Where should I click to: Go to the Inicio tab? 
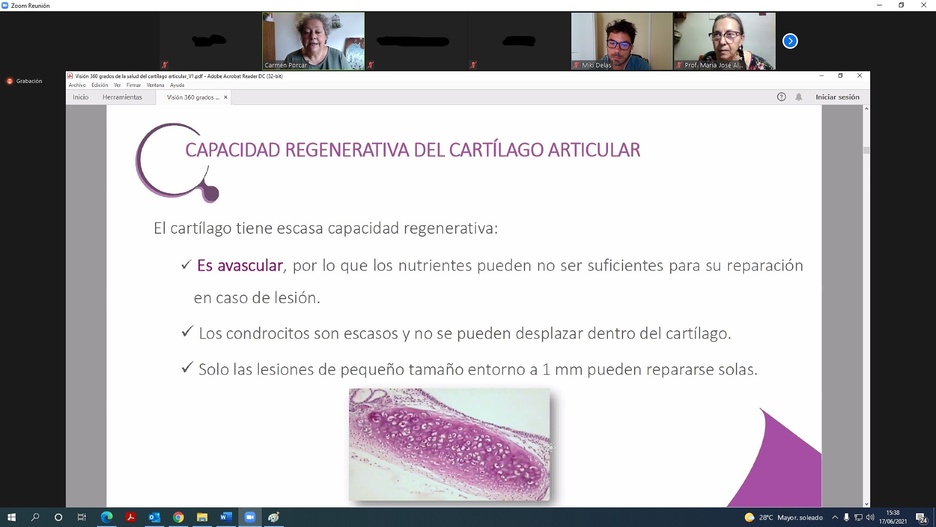coord(80,97)
